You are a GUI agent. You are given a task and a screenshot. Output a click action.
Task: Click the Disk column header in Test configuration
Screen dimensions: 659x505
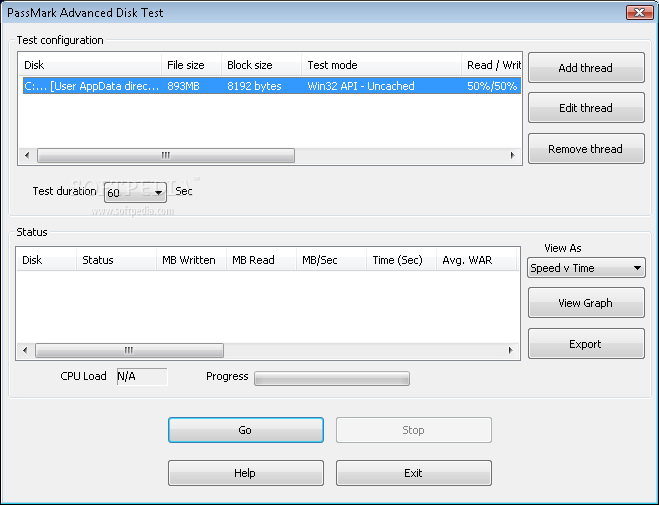90,65
